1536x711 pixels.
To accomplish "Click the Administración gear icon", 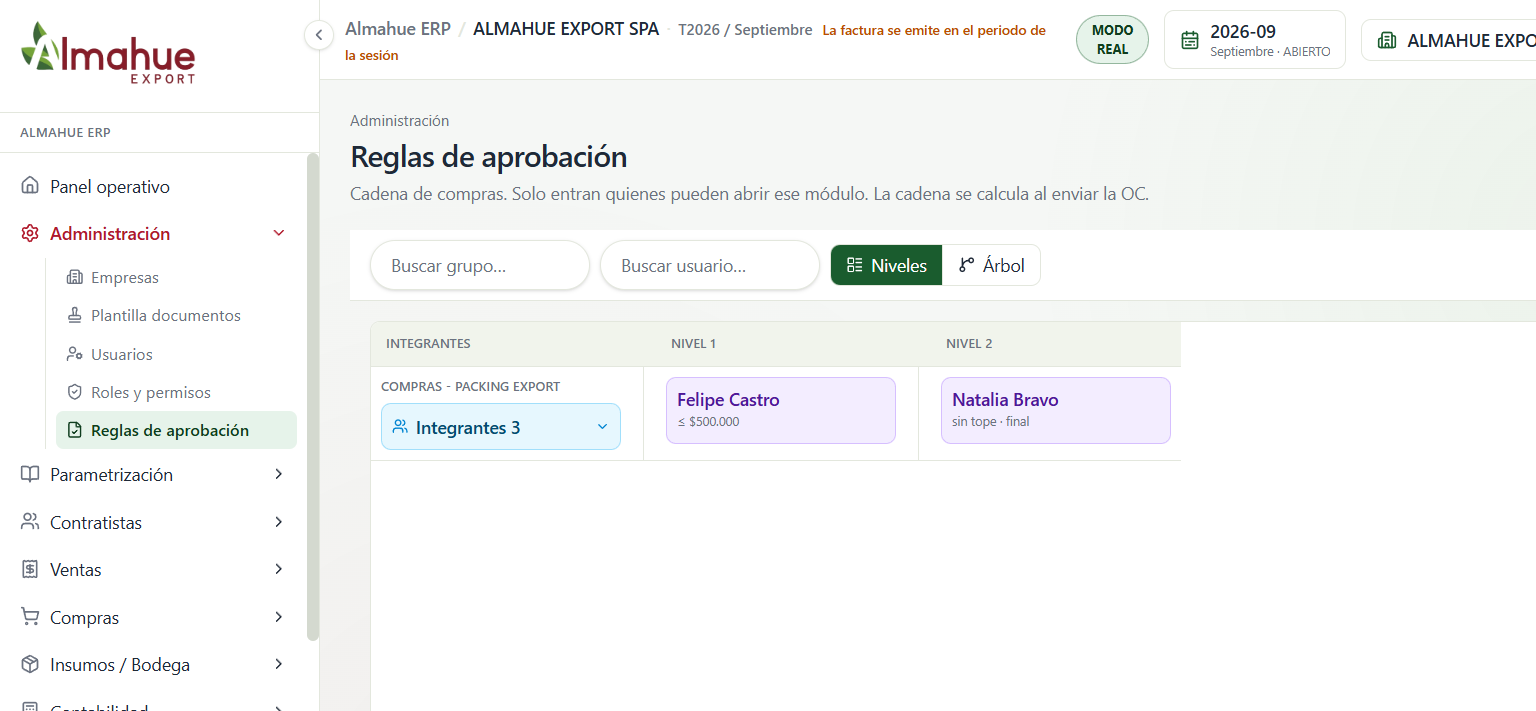I will (30, 233).
